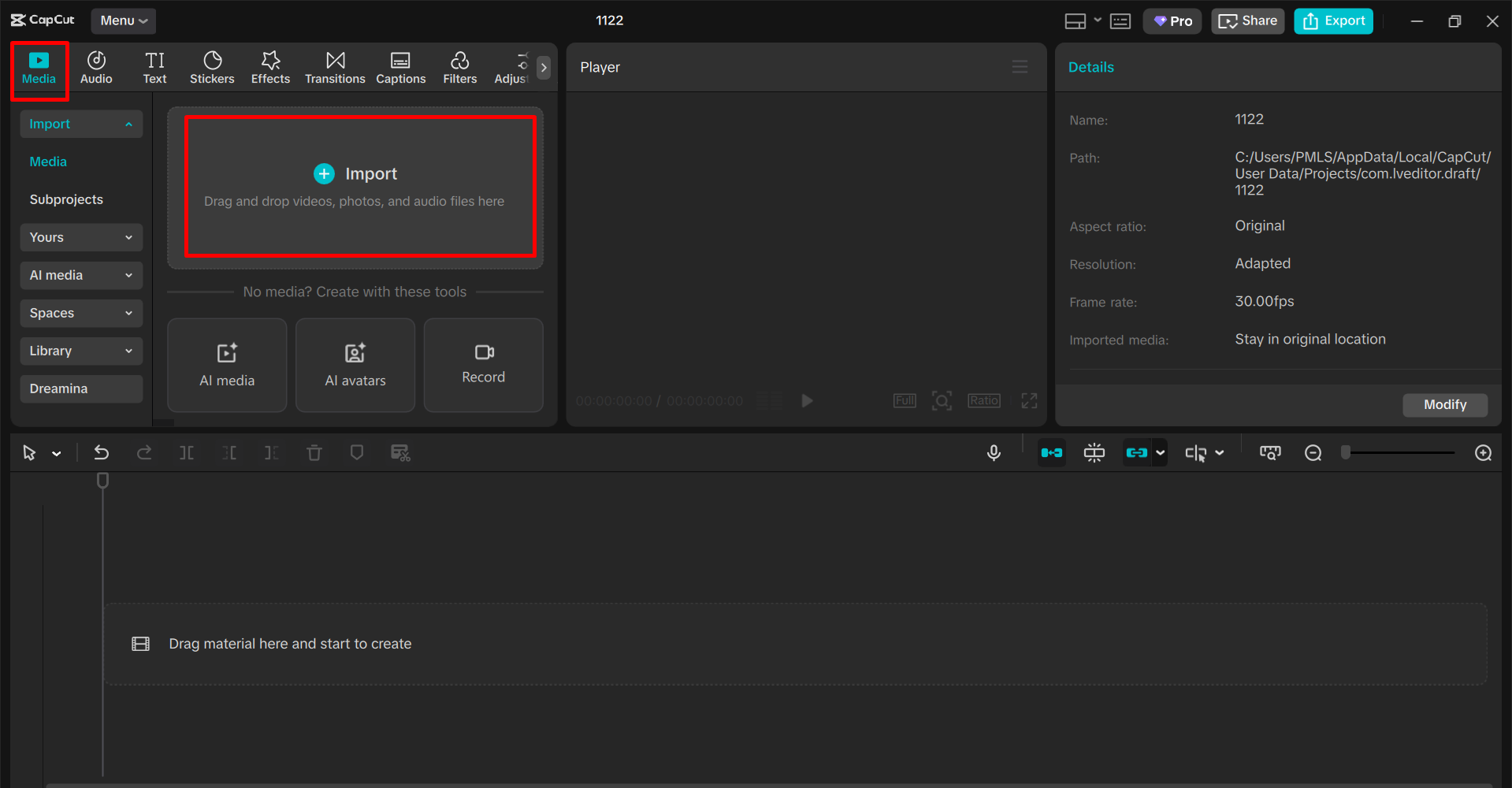Screen dimensions: 1512x788
Task: Switch to the Audio tab
Action: click(96, 66)
